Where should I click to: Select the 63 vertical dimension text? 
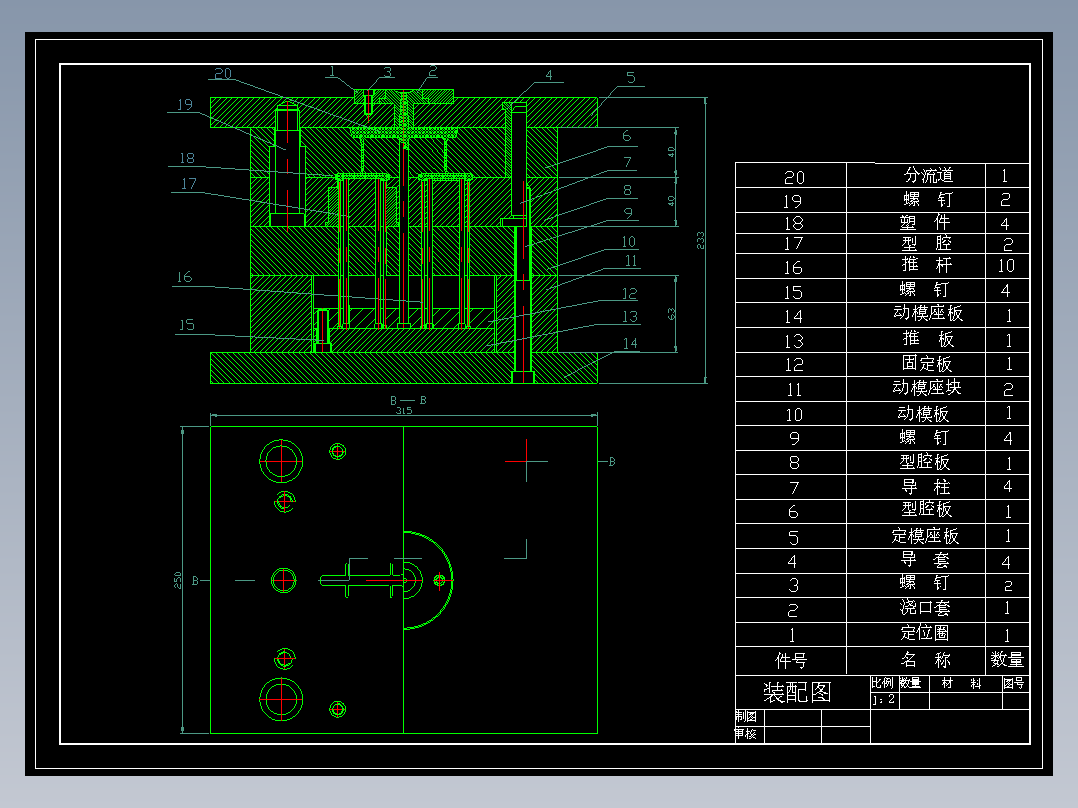point(671,314)
